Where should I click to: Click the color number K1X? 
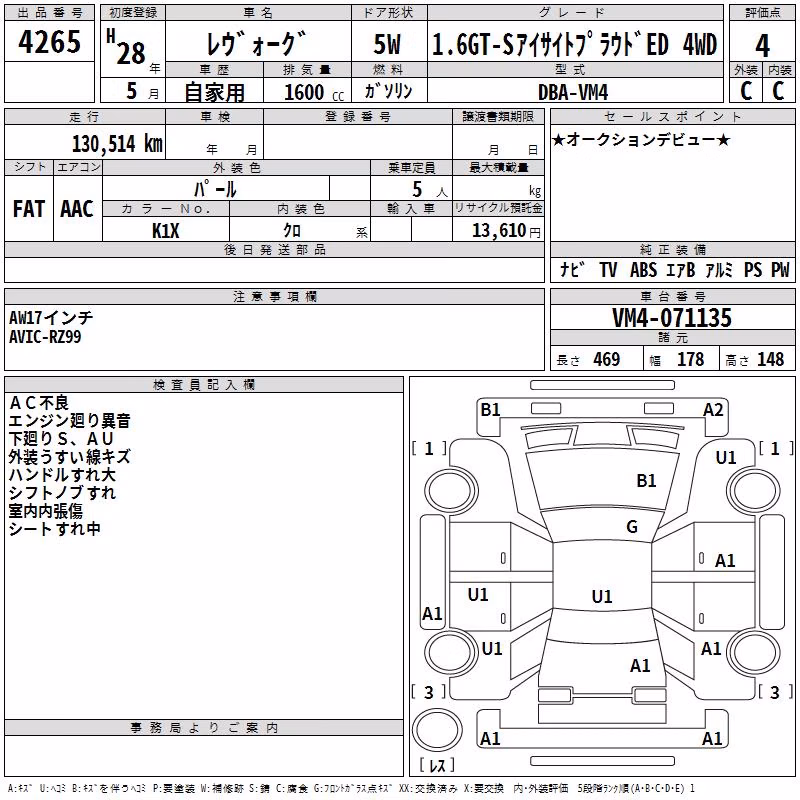[166, 231]
